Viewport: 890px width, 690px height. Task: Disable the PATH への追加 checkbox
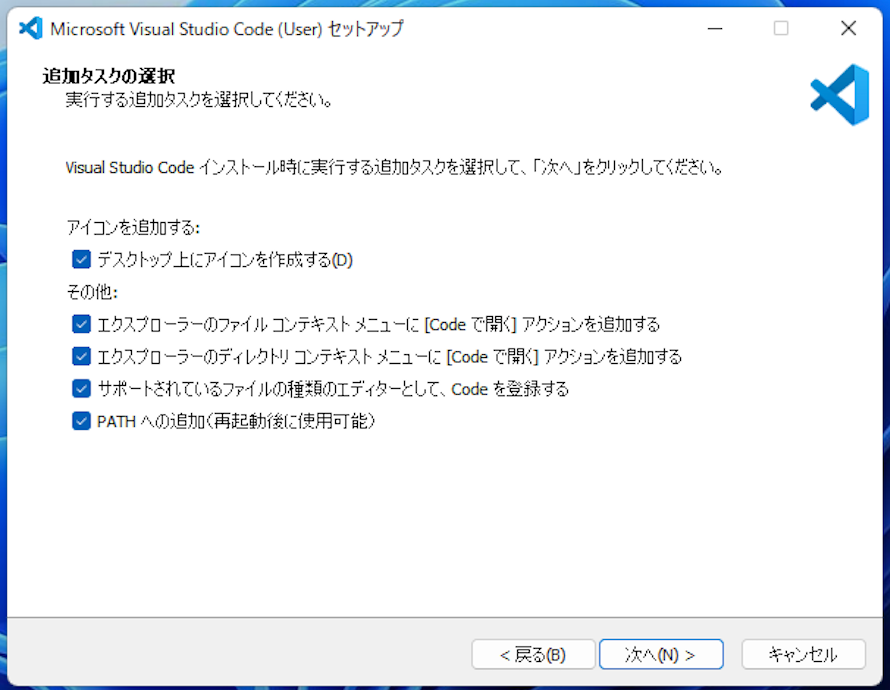(81, 421)
